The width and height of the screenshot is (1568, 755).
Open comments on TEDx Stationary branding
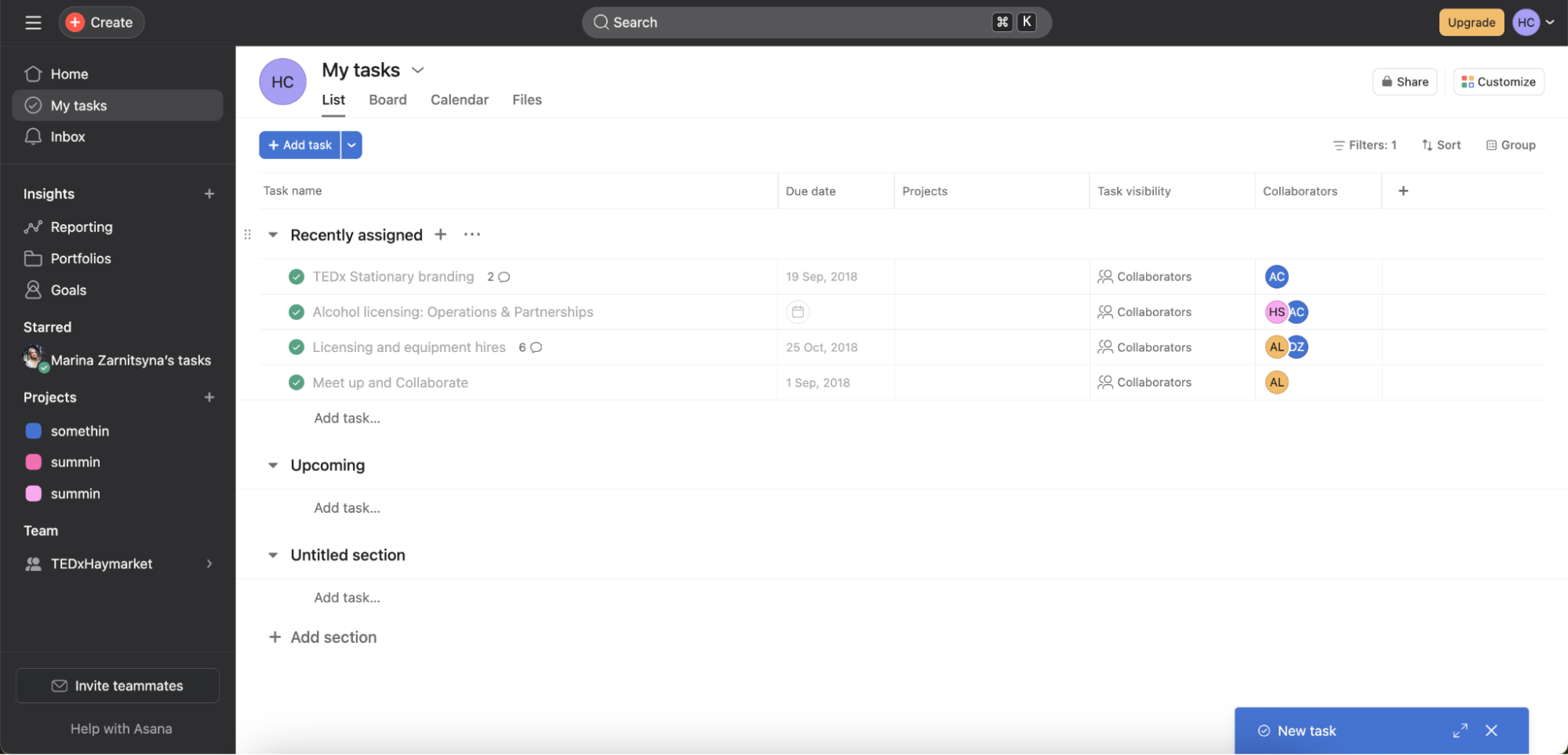pos(499,277)
